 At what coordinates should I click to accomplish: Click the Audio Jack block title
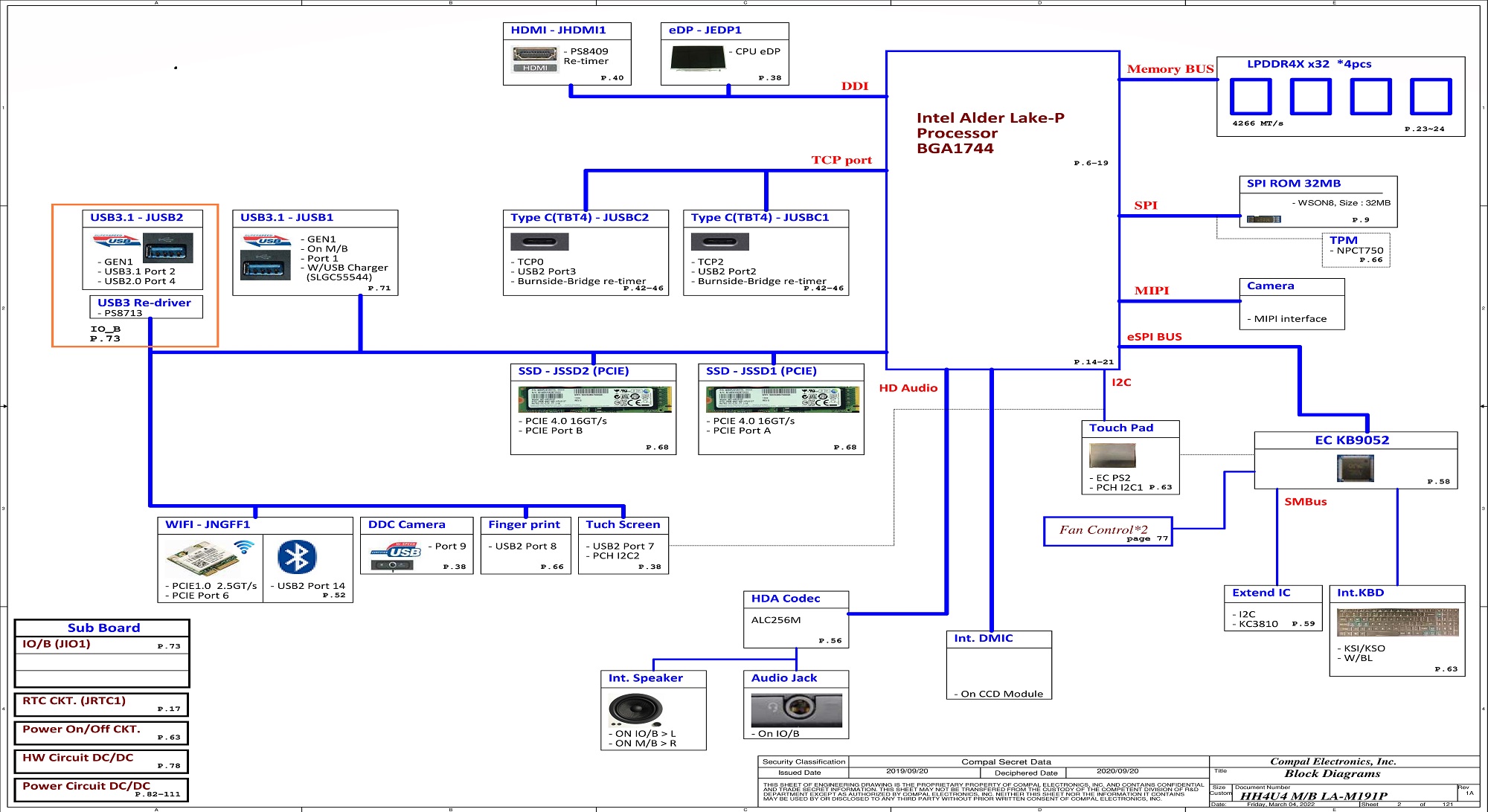coord(783,678)
